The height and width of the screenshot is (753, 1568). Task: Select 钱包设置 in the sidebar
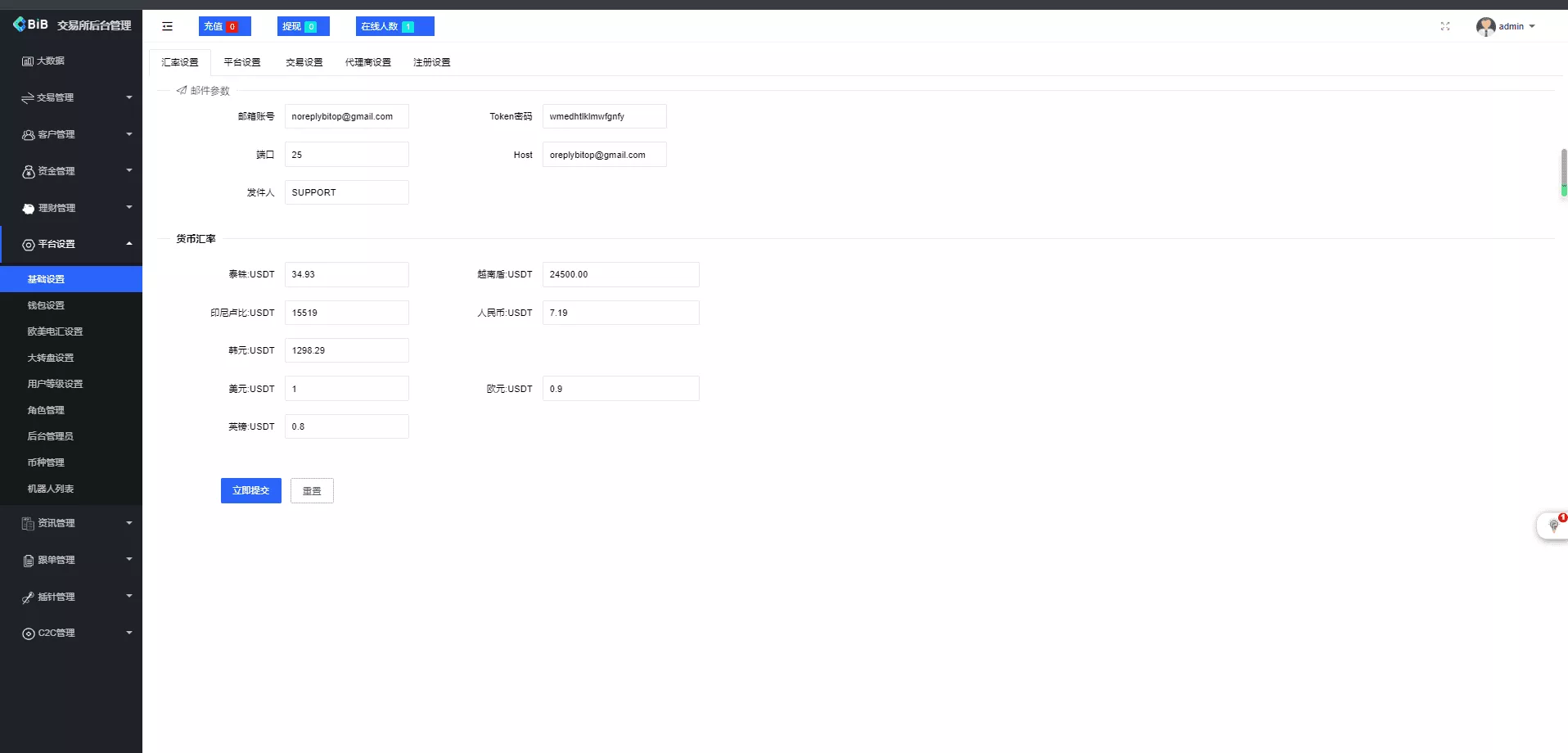click(x=46, y=304)
